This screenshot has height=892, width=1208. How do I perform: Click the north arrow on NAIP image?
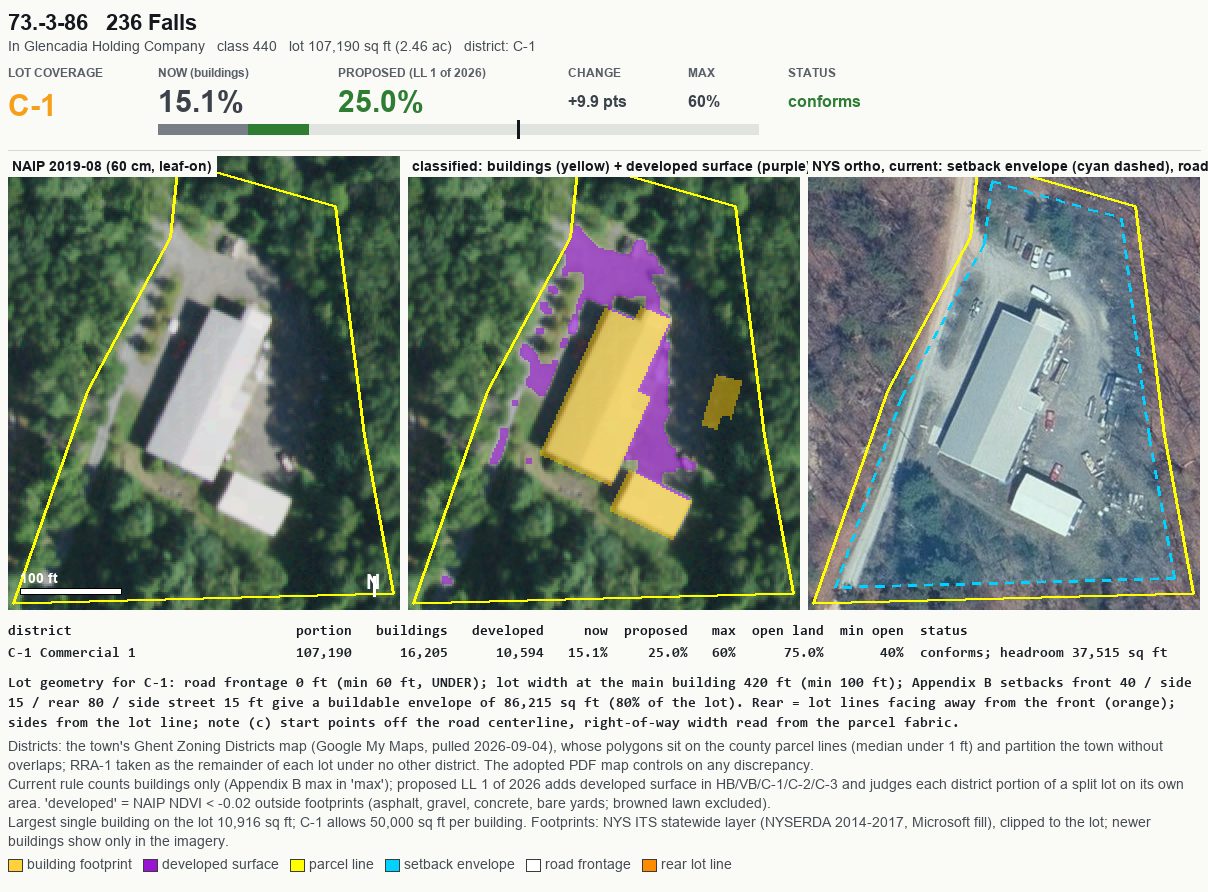(x=373, y=585)
